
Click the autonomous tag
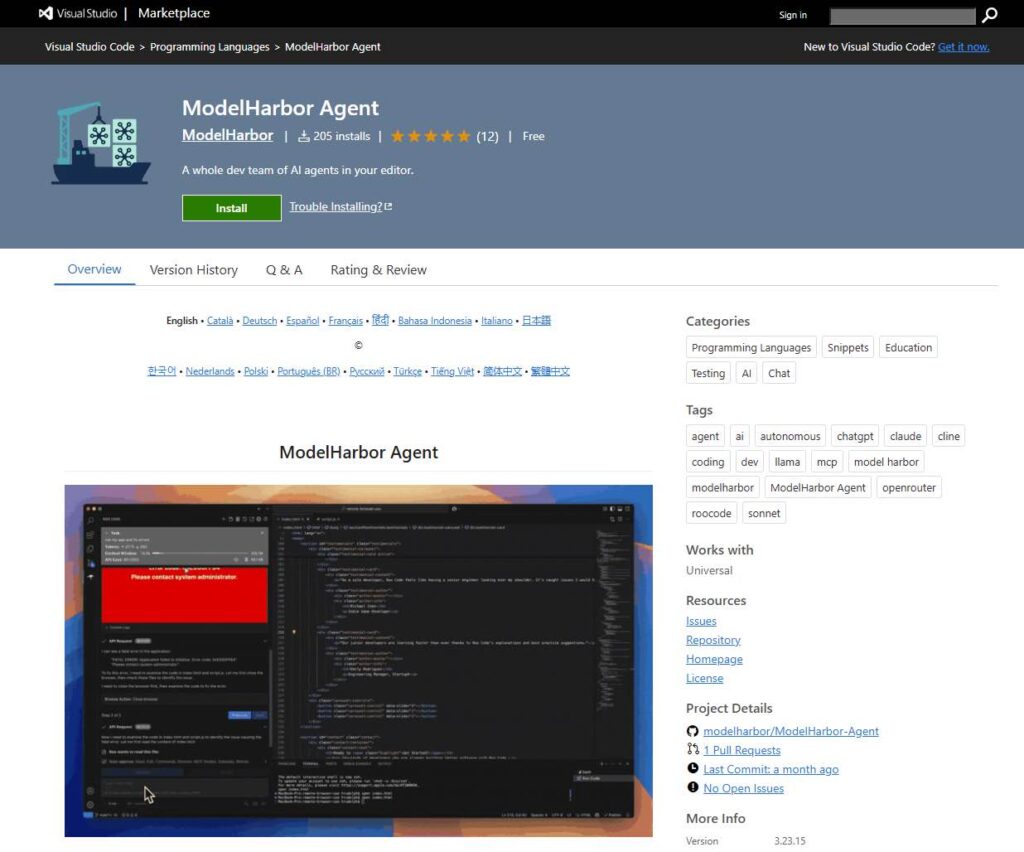coord(790,436)
